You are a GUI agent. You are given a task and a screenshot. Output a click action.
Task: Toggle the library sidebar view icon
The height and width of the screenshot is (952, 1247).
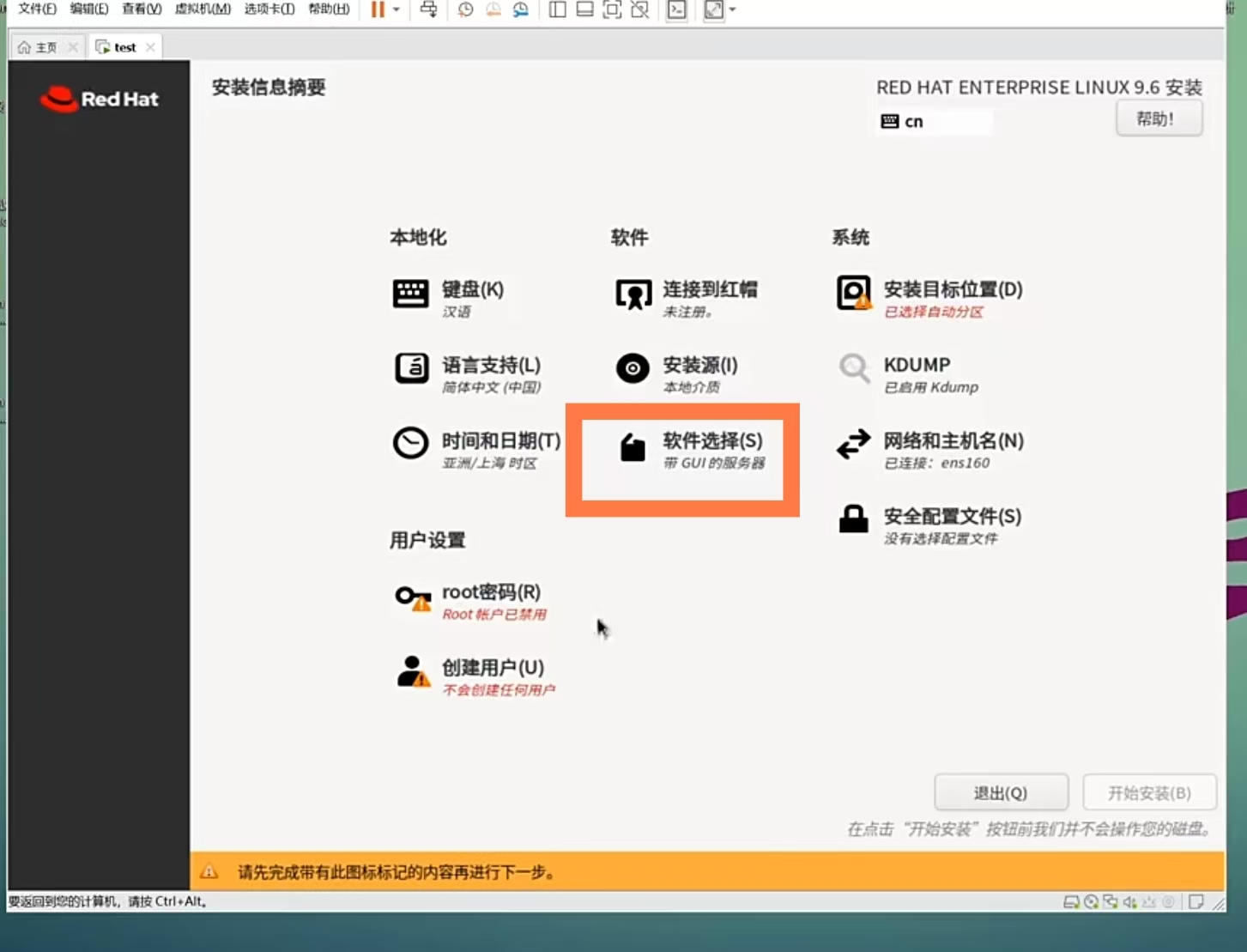click(557, 9)
